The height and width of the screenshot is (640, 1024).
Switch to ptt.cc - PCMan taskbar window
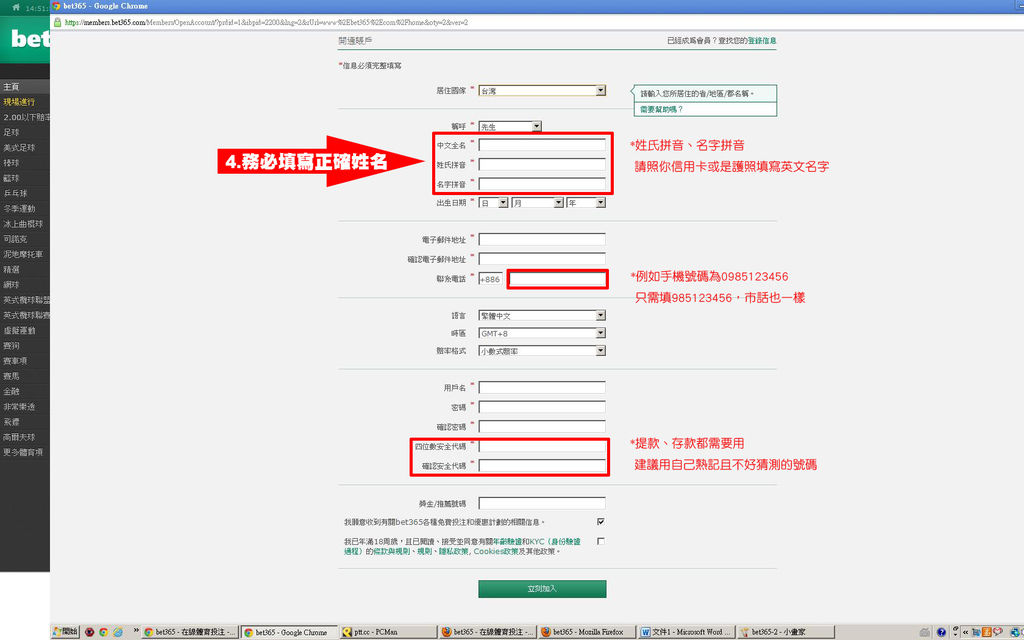click(x=388, y=632)
